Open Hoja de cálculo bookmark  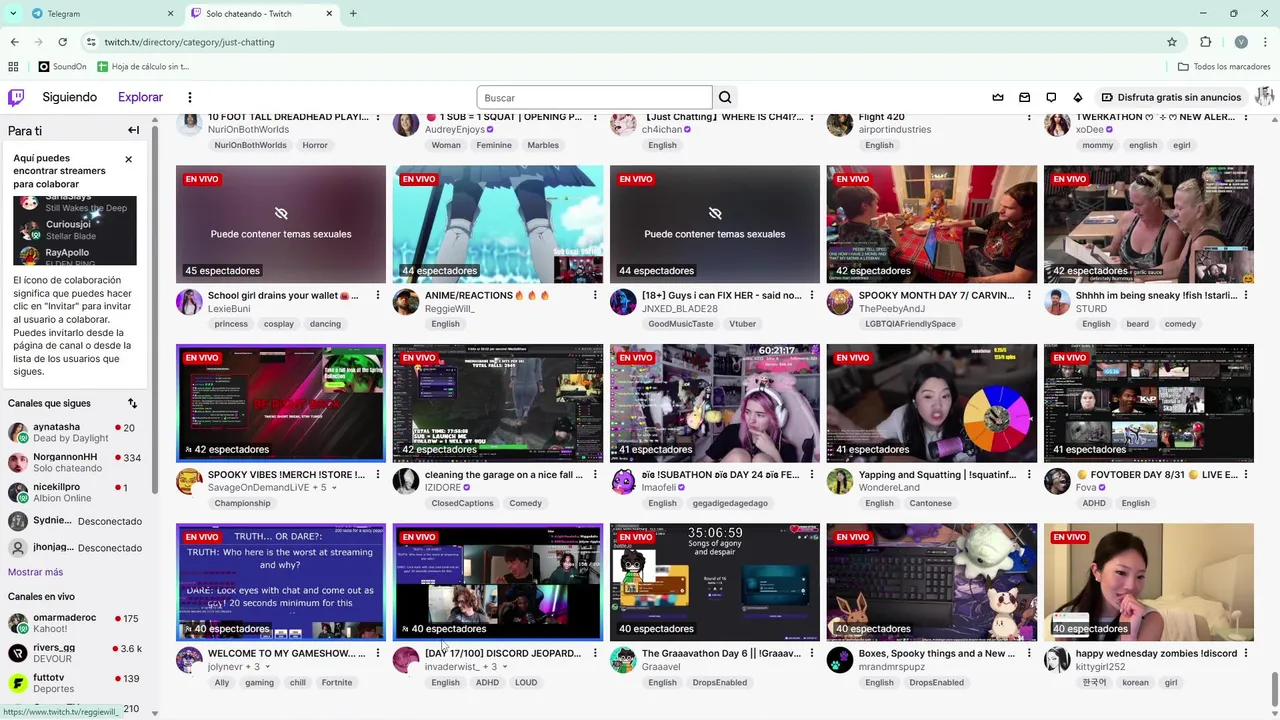tap(143, 67)
